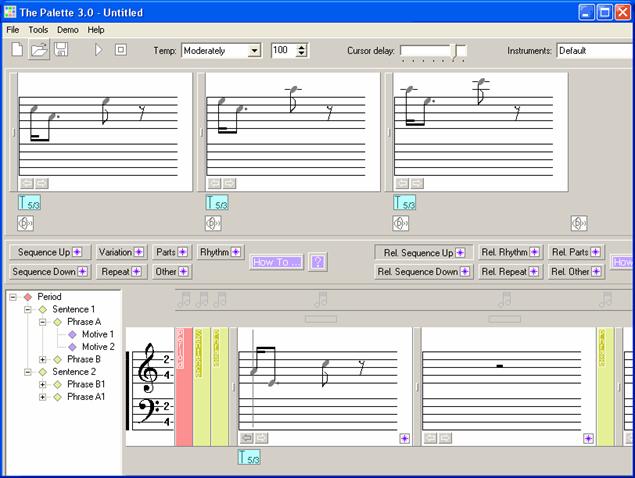This screenshot has width=635, height=478.
Task: Click the How To... button
Action: coord(275,262)
